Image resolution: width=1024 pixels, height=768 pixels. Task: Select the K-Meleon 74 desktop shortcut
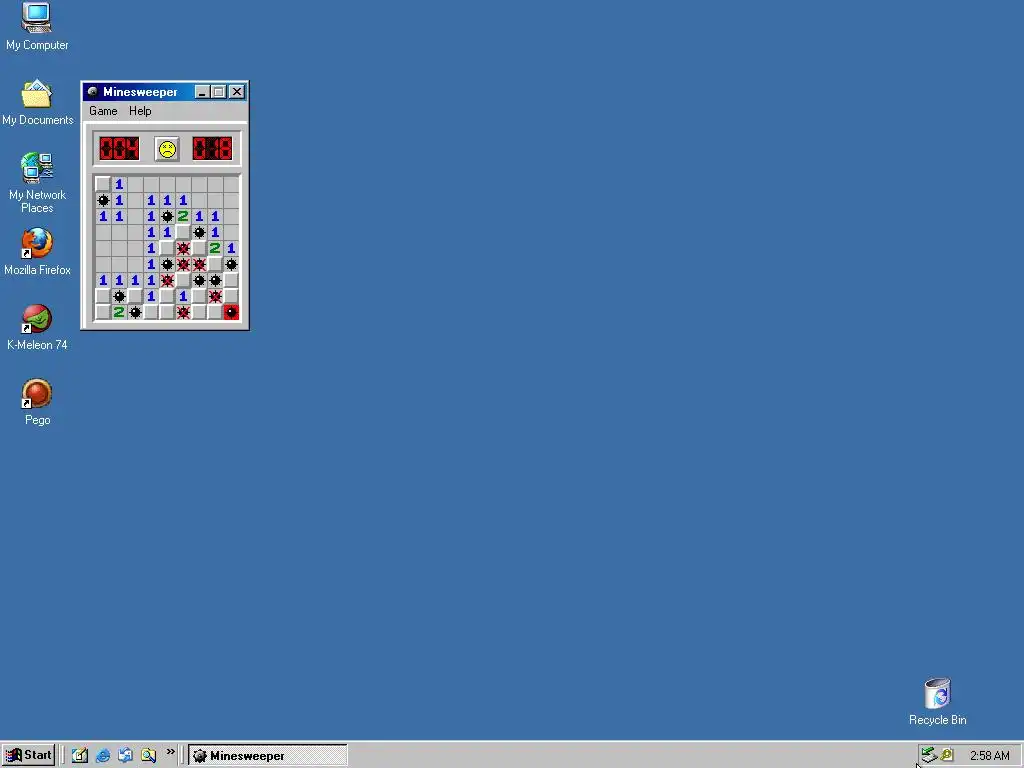pos(37,327)
